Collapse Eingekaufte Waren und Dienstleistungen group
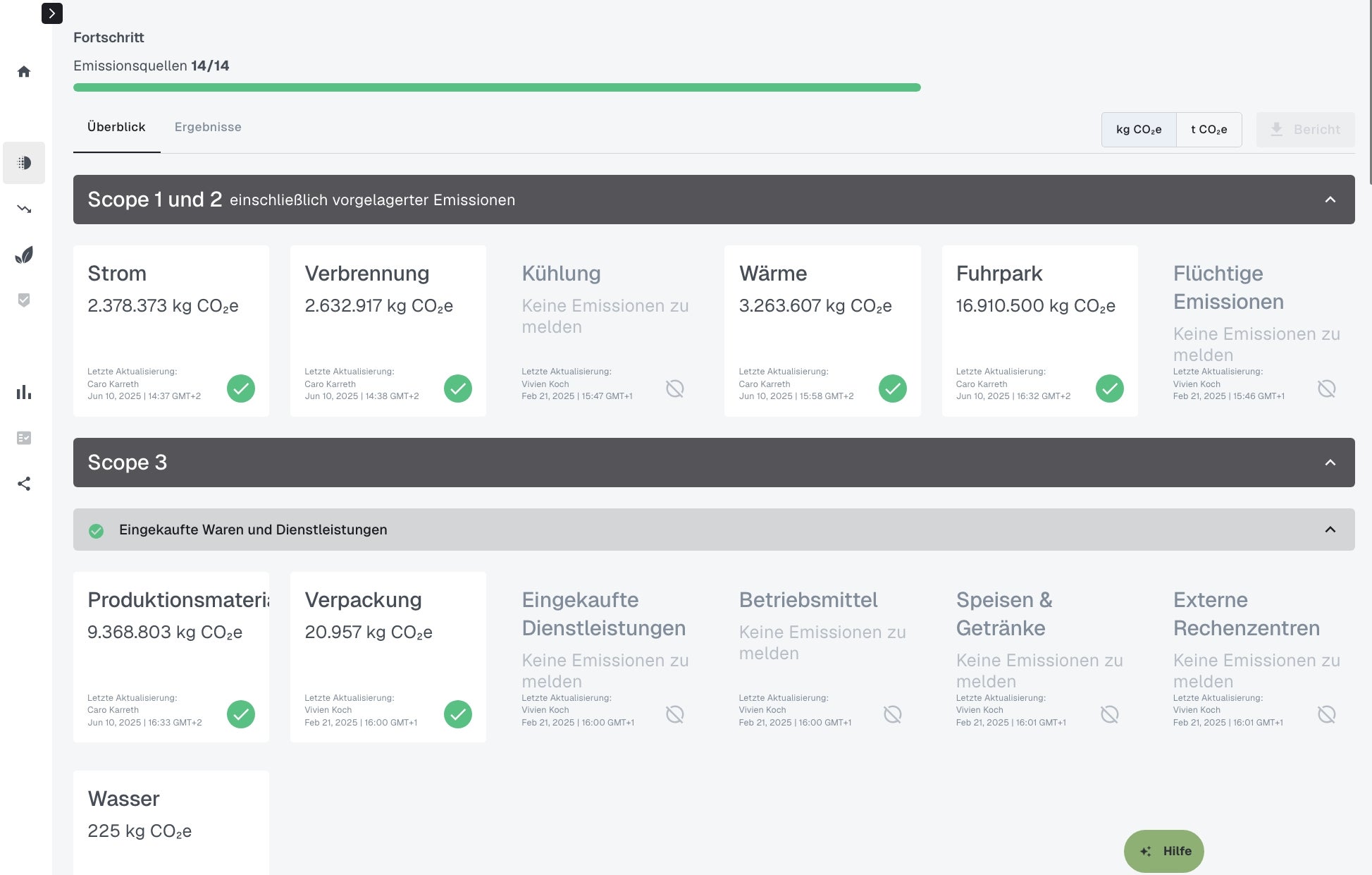This screenshot has width=1372, height=875. coord(1330,530)
